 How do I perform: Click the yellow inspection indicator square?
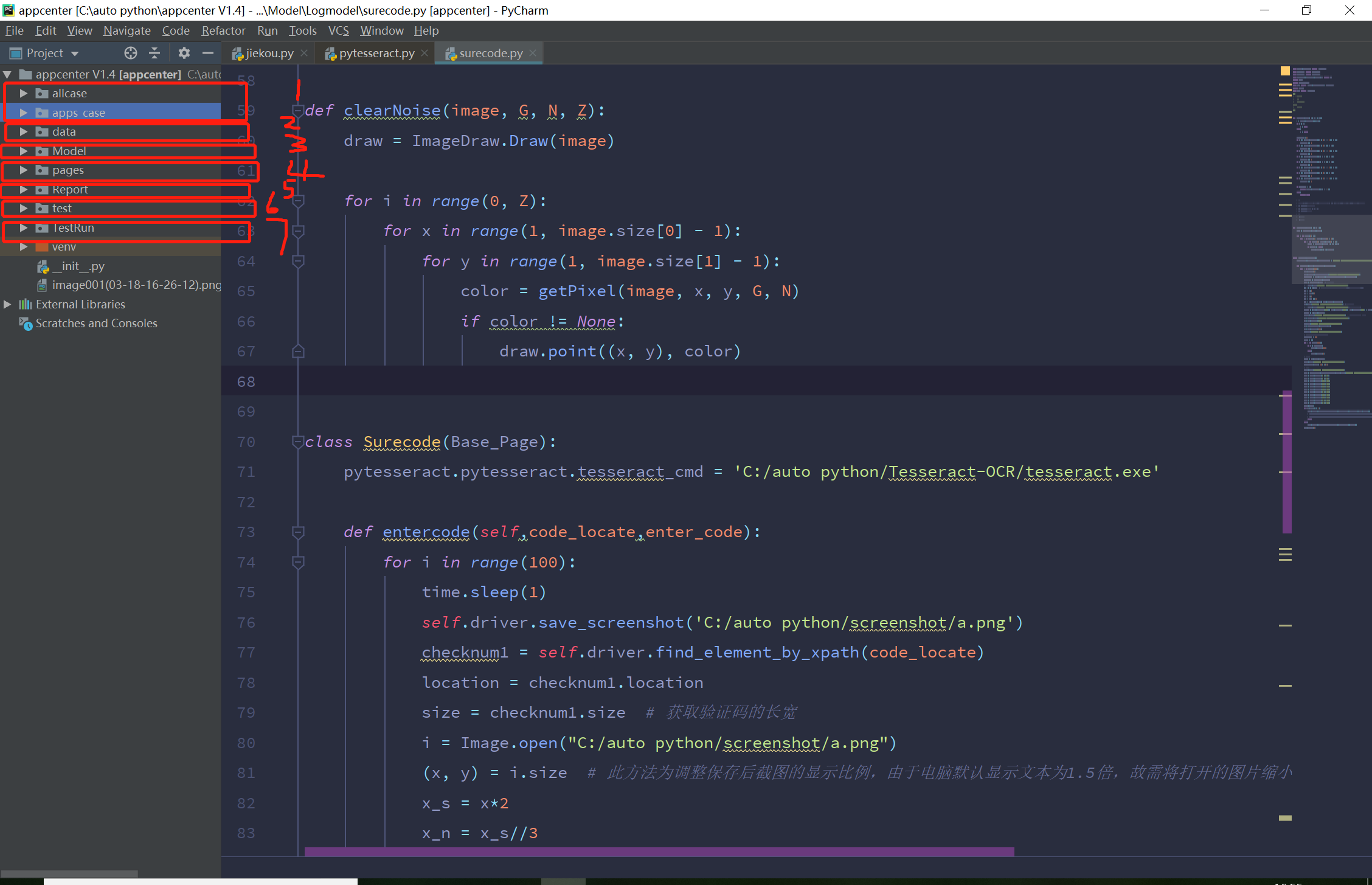click(1285, 71)
